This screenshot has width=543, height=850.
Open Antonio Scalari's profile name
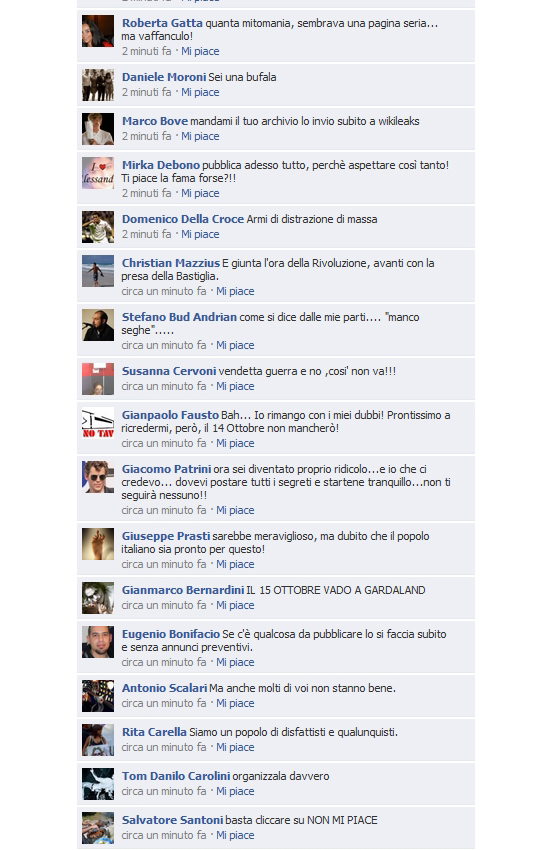(x=164, y=688)
